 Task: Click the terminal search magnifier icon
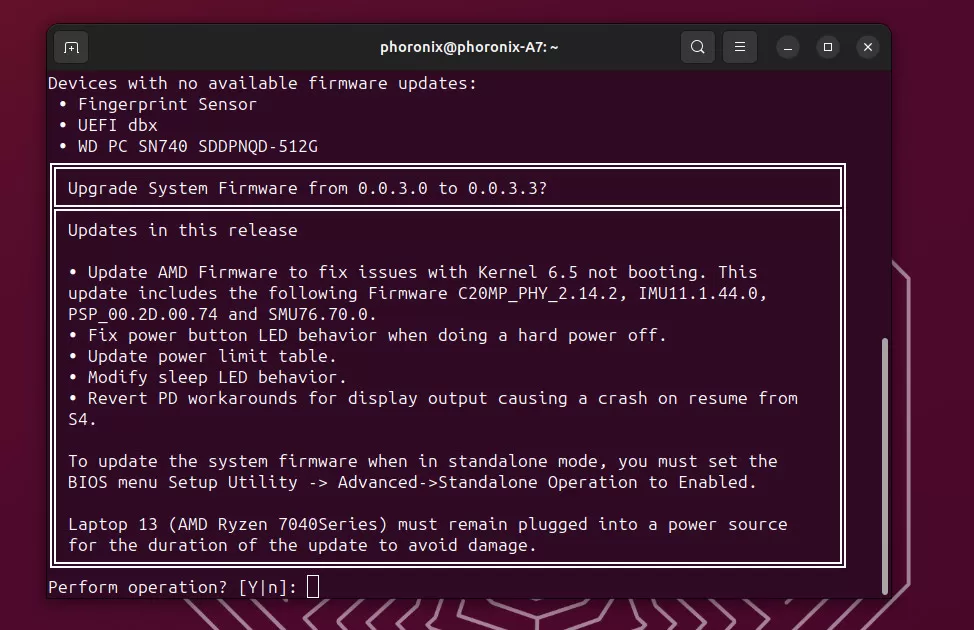coord(697,47)
